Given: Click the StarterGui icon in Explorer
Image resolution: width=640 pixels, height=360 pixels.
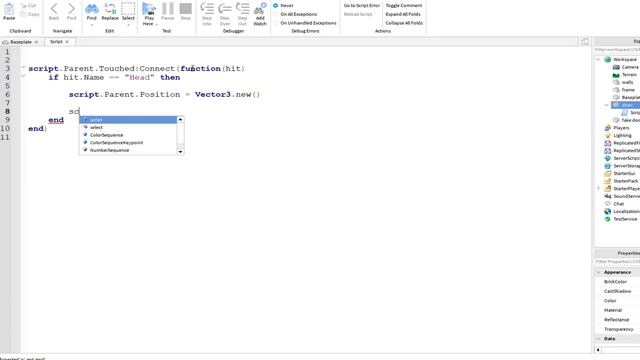Looking at the screenshot, I should click(x=607, y=173).
